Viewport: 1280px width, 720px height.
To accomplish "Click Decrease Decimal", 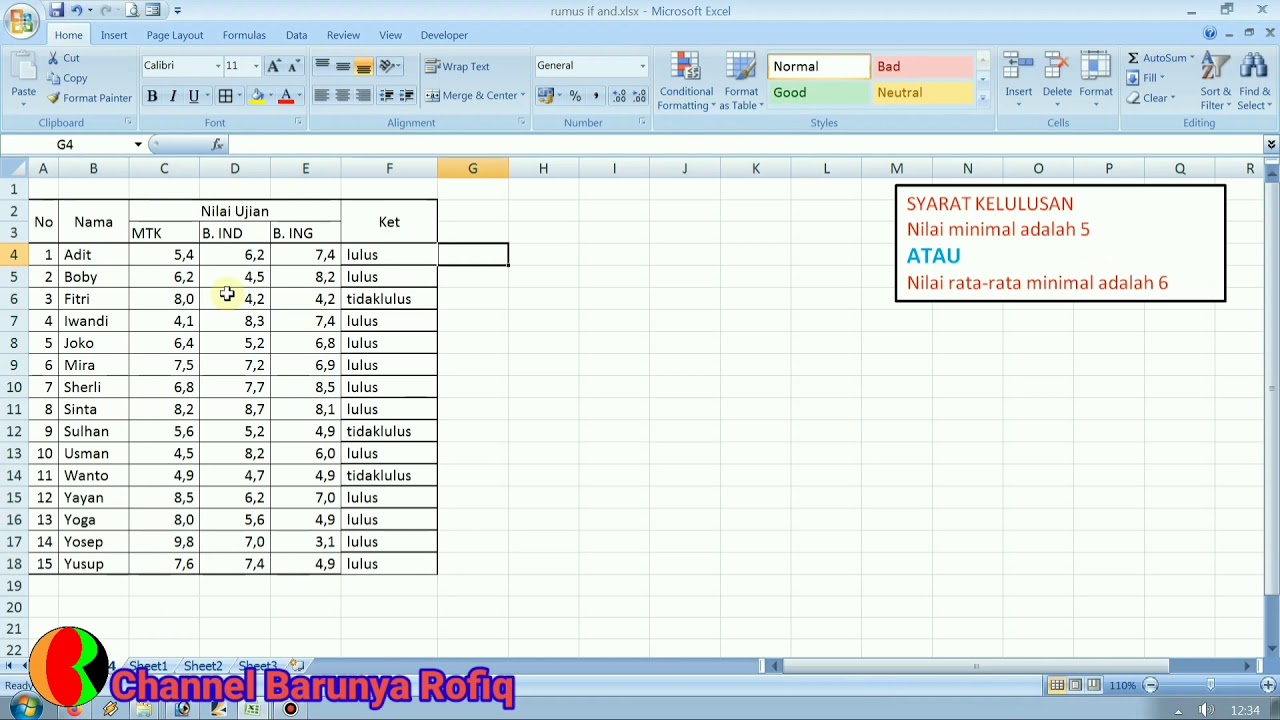I will click(639, 96).
